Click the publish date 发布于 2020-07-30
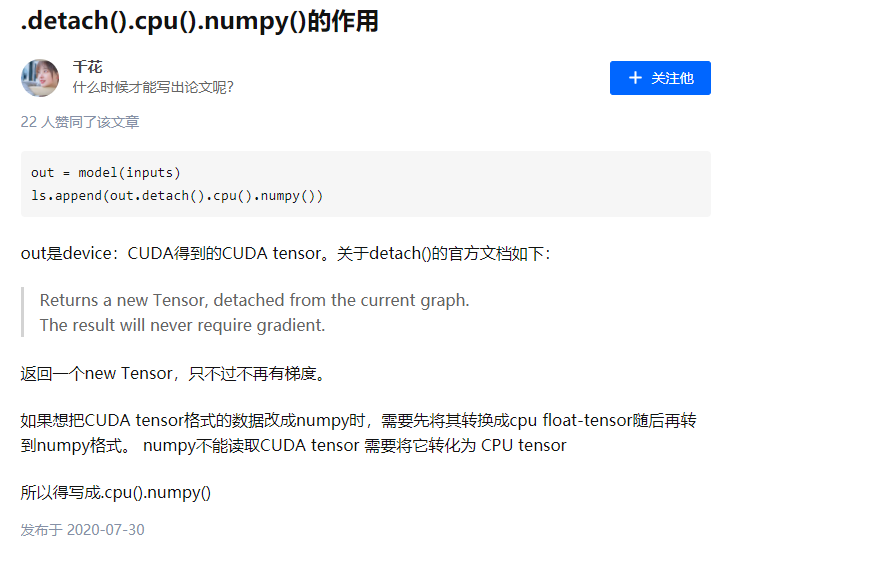Viewport: 882px width, 574px height. click(83, 530)
